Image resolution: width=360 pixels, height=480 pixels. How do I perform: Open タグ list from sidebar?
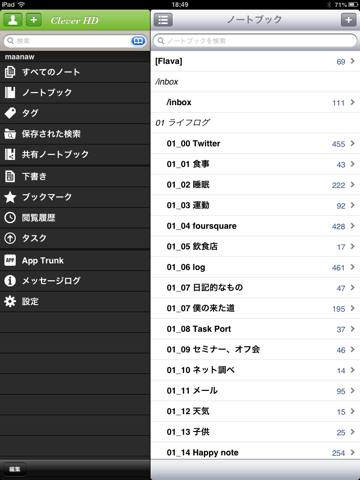coord(75,113)
